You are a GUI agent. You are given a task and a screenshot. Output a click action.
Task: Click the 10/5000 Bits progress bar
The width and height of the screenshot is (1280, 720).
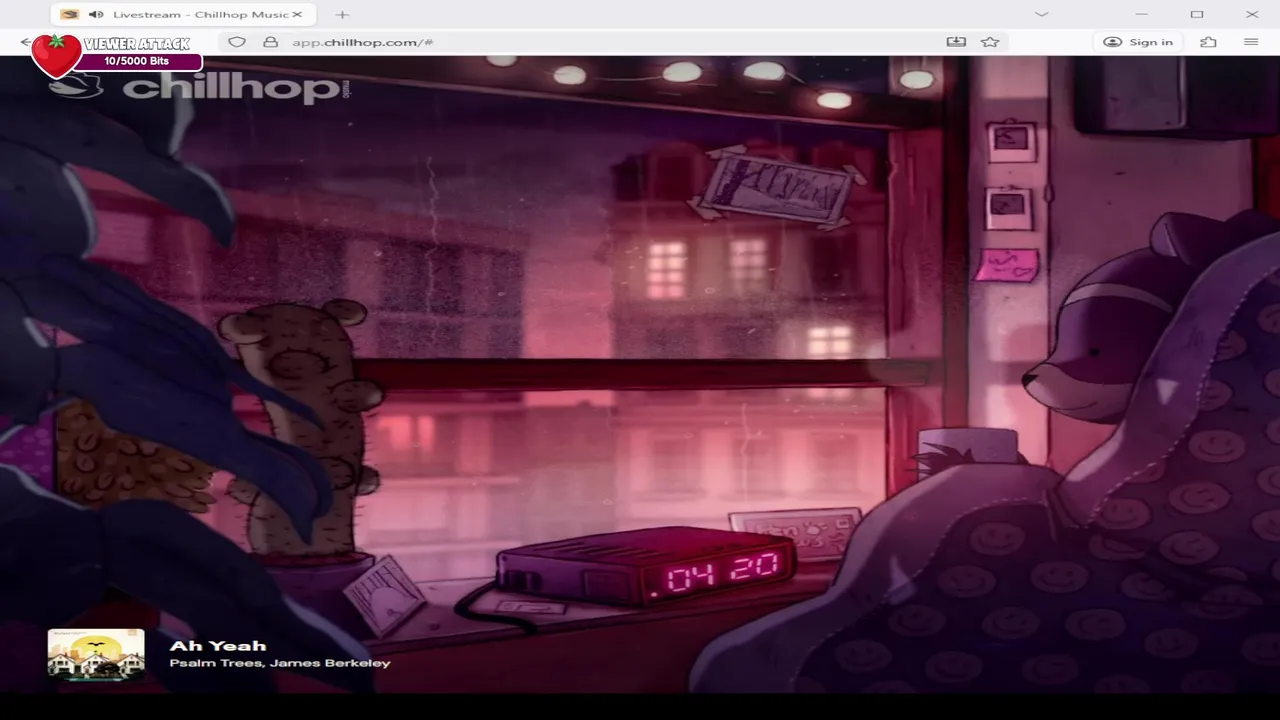click(x=138, y=61)
